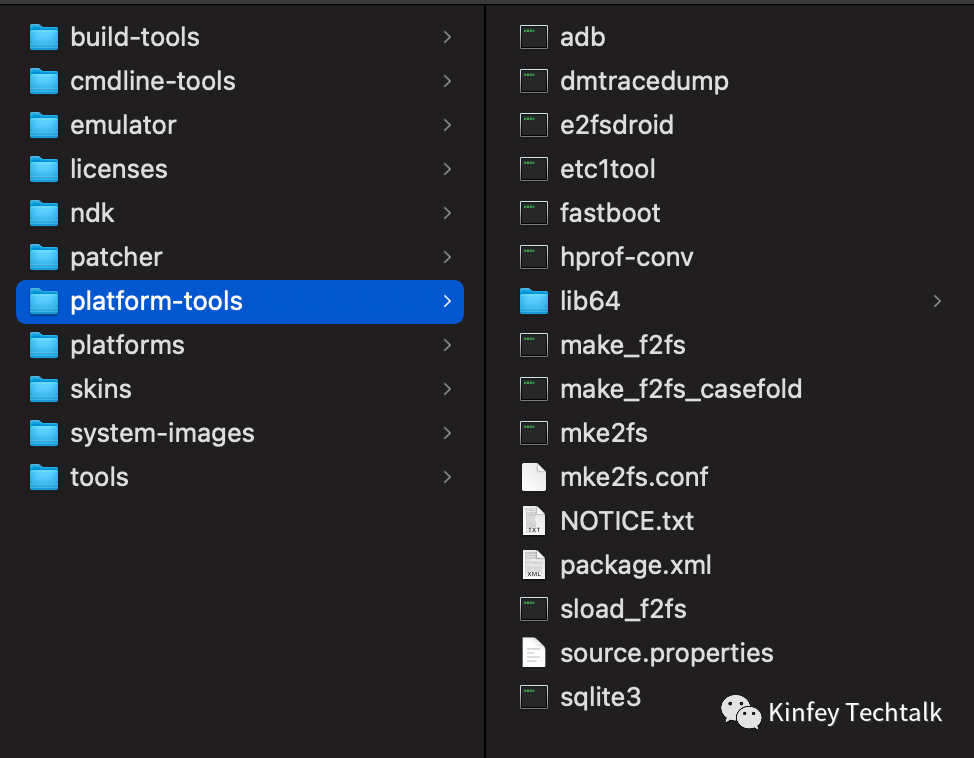Click the sqlite3 executable icon
This screenshot has height=758, width=974.
click(534, 697)
